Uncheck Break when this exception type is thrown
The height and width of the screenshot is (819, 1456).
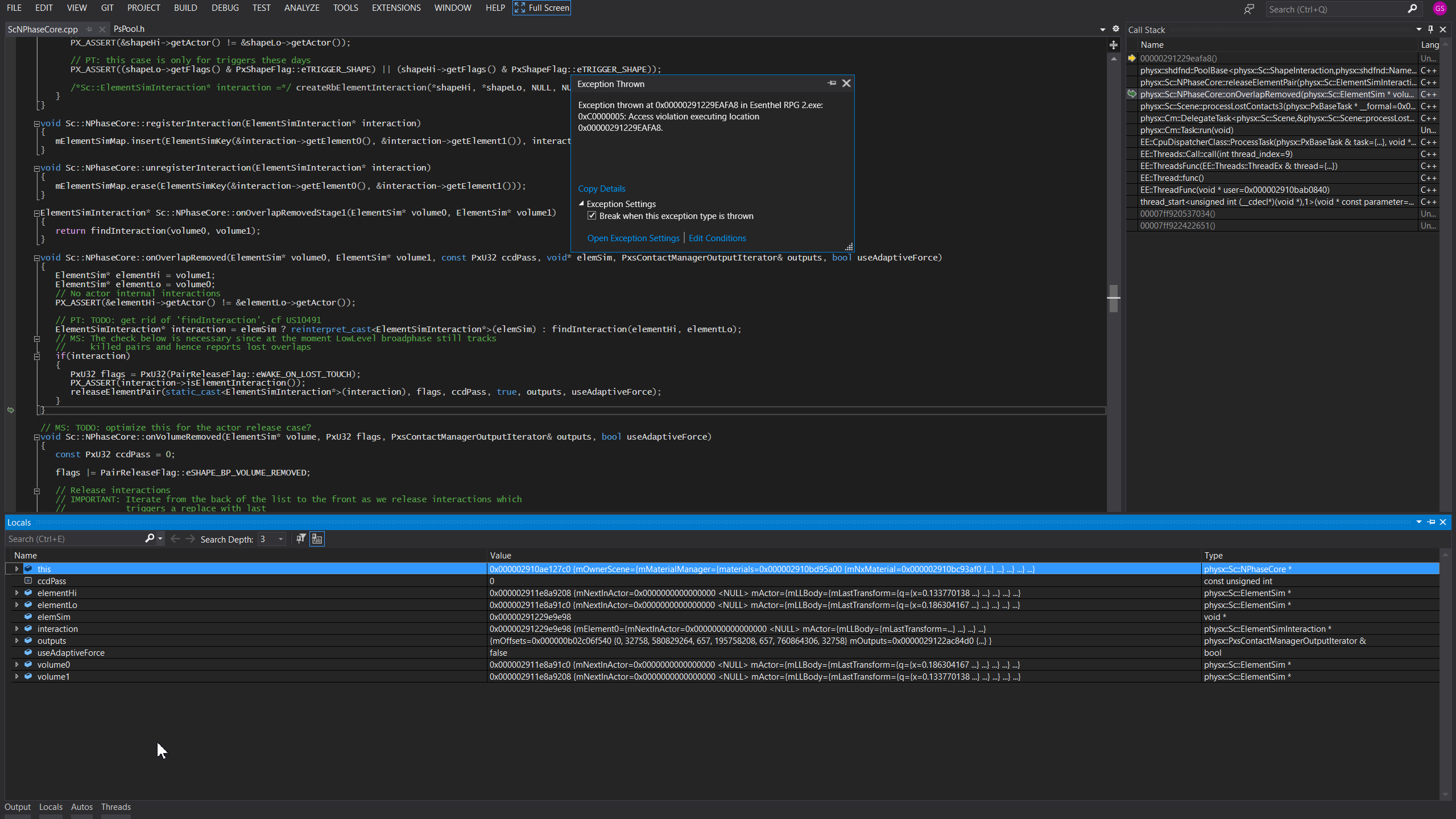tap(592, 216)
